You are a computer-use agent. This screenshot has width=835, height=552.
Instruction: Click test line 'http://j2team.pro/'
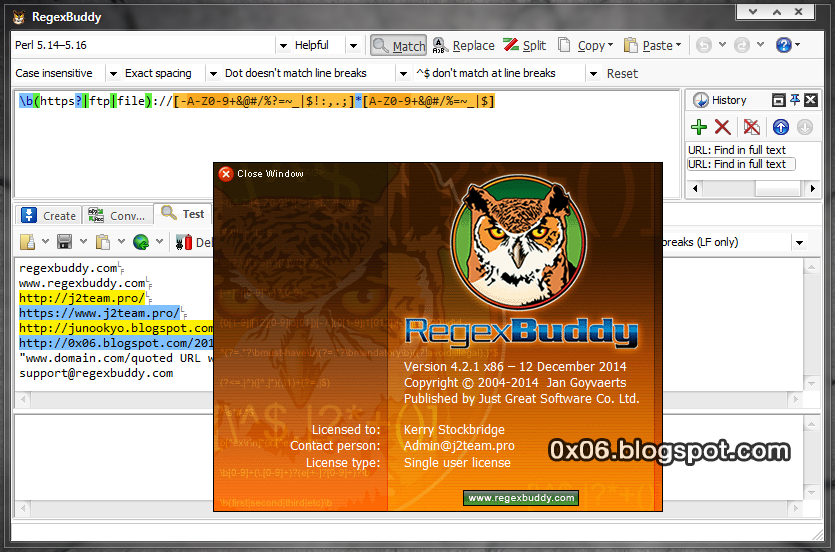point(81,298)
